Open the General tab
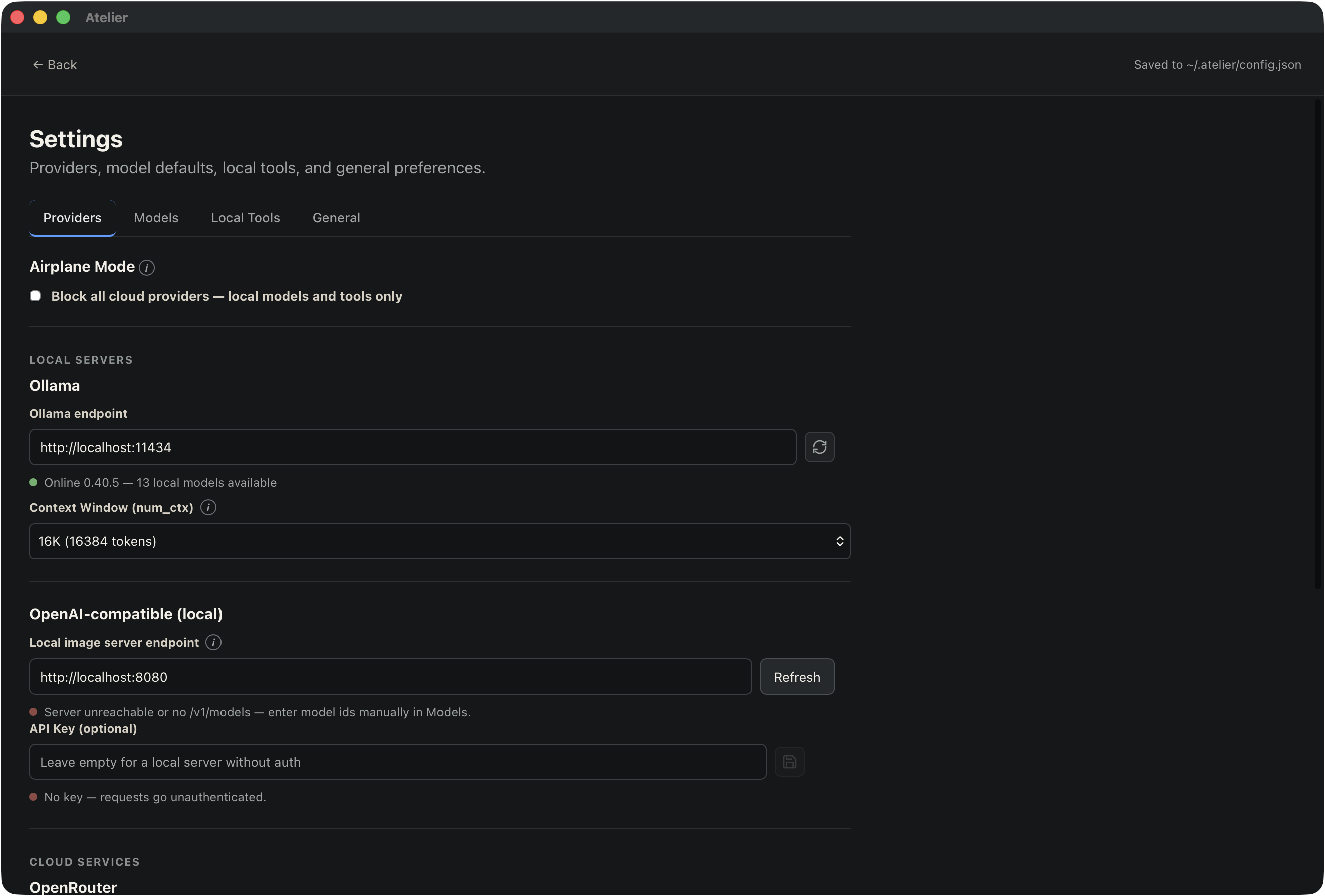The image size is (1325, 896). pyautogui.click(x=336, y=218)
